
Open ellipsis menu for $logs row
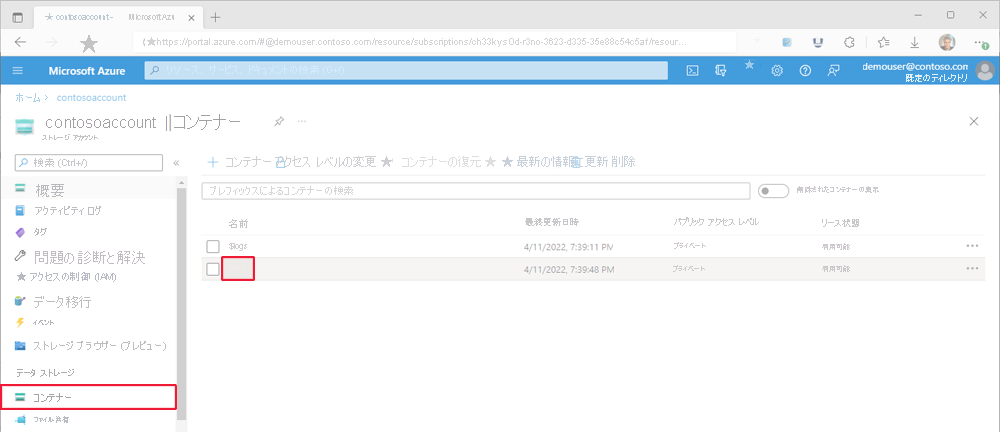972,246
